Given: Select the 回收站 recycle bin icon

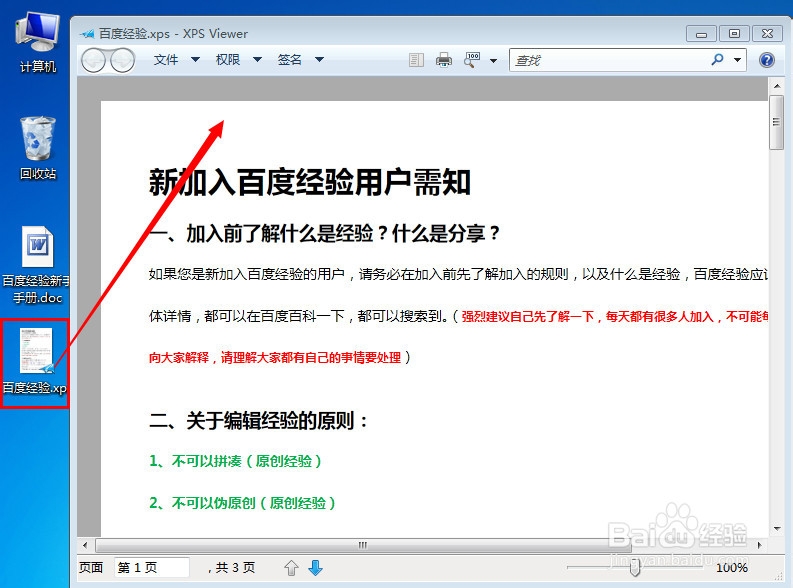Looking at the screenshot, I should point(38,149).
